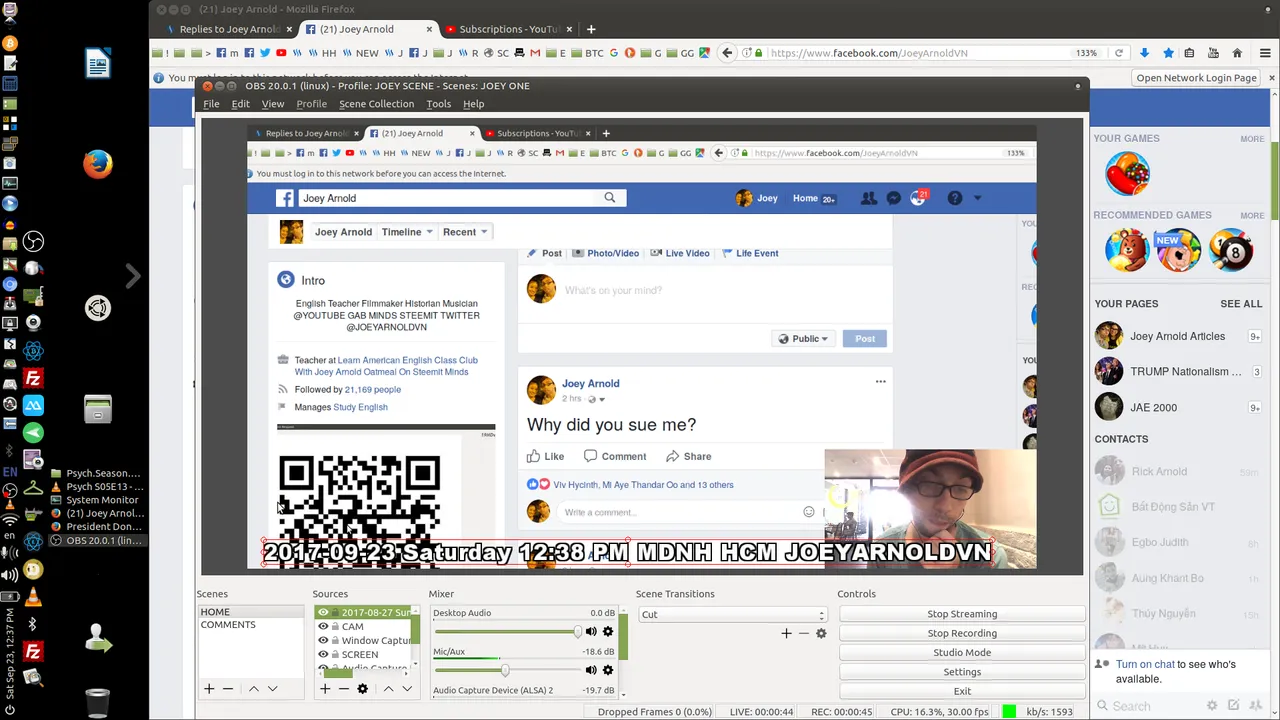The height and width of the screenshot is (720, 1280).
Task: Go to the Firefox home page icon
Action: pyautogui.click(x=1237, y=53)
